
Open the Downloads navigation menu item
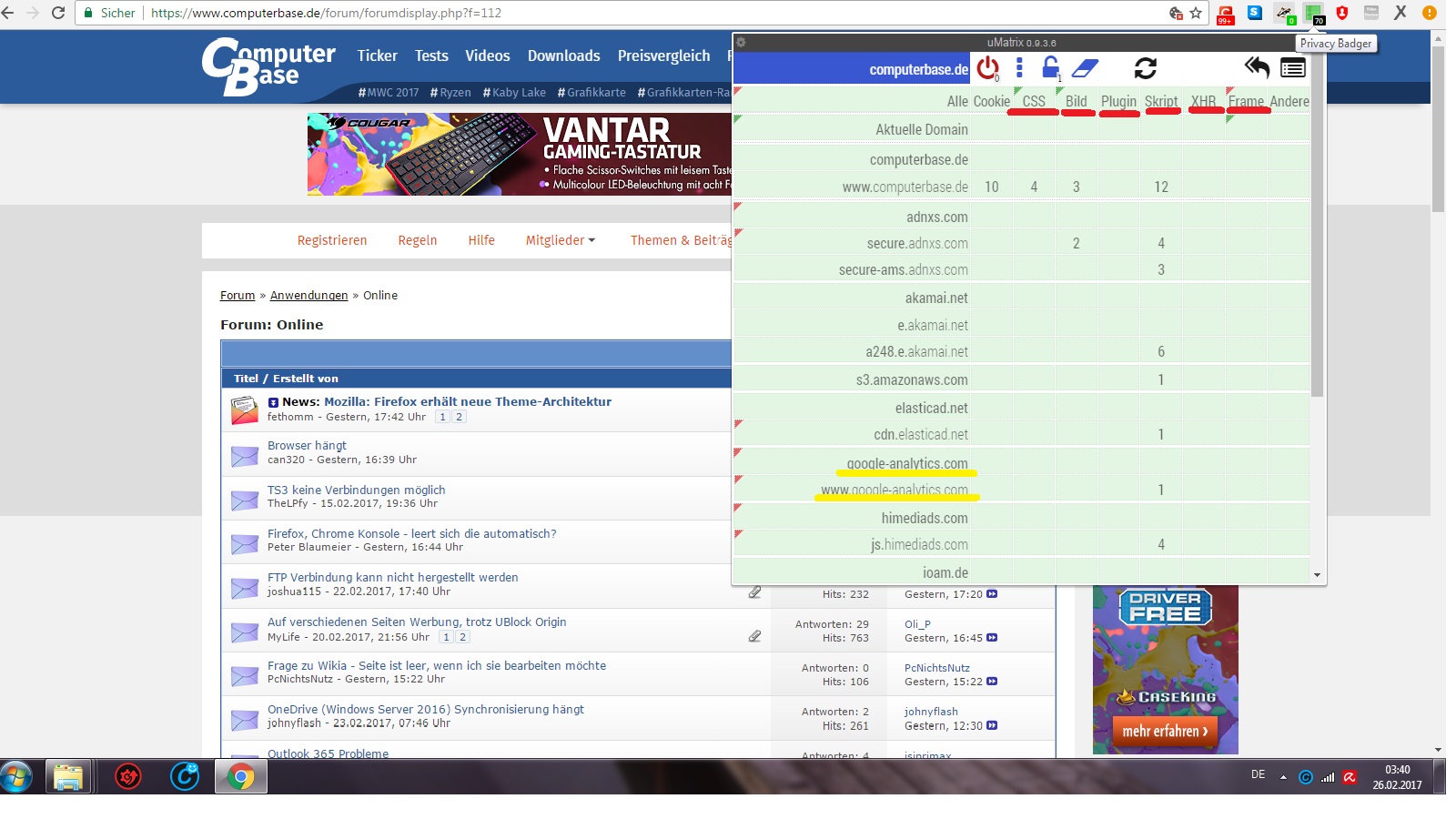(564, 56)
